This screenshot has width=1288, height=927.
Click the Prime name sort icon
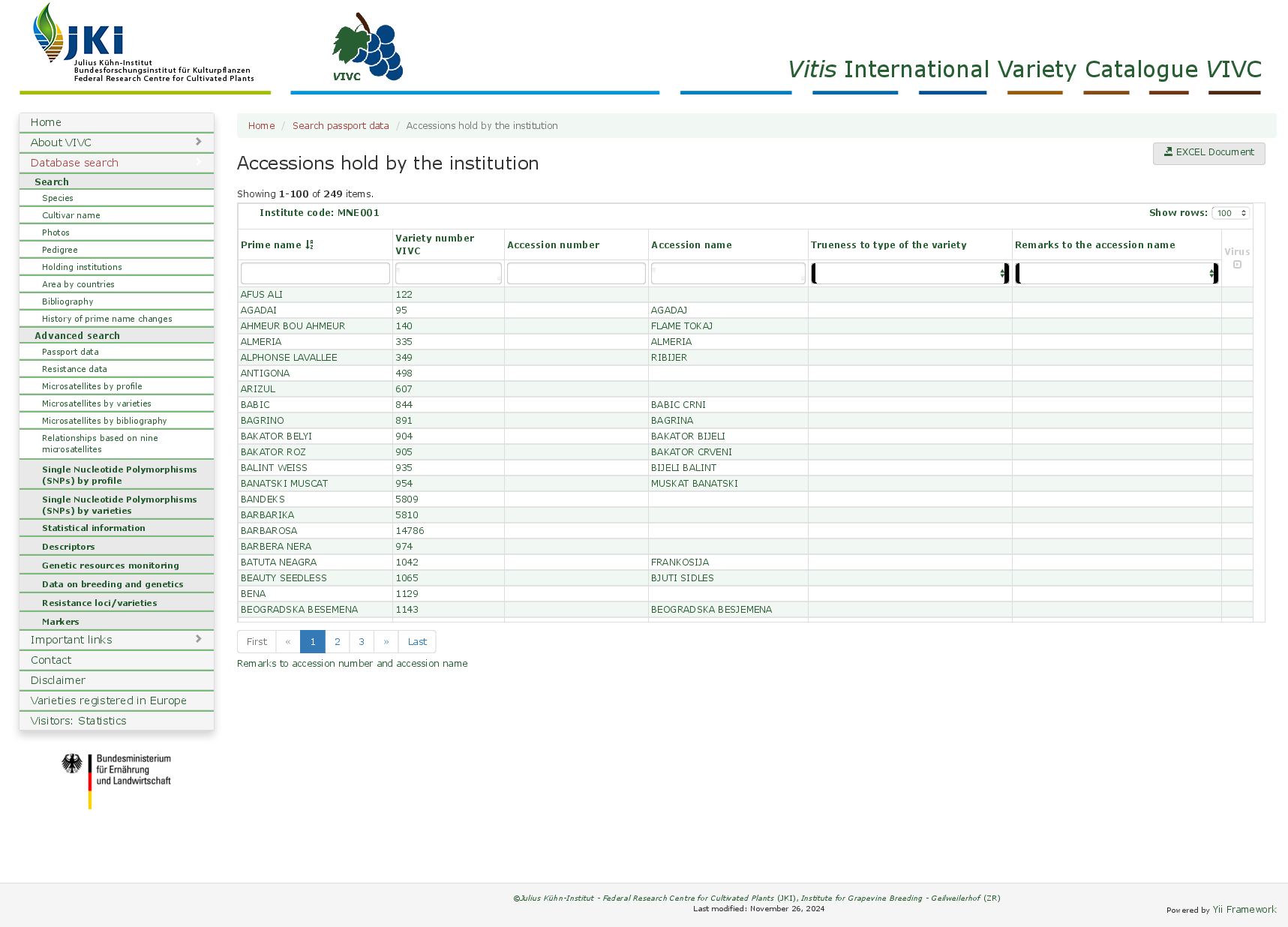tap(310, 245)
